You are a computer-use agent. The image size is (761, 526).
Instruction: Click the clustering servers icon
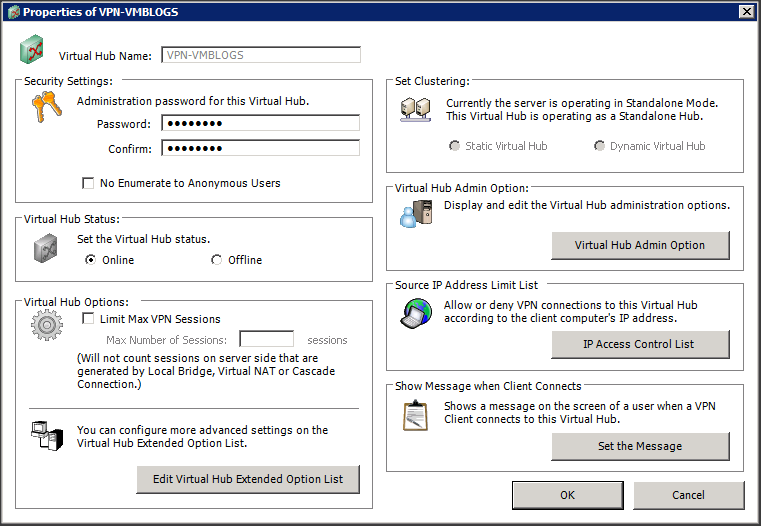tap(415, 110)
